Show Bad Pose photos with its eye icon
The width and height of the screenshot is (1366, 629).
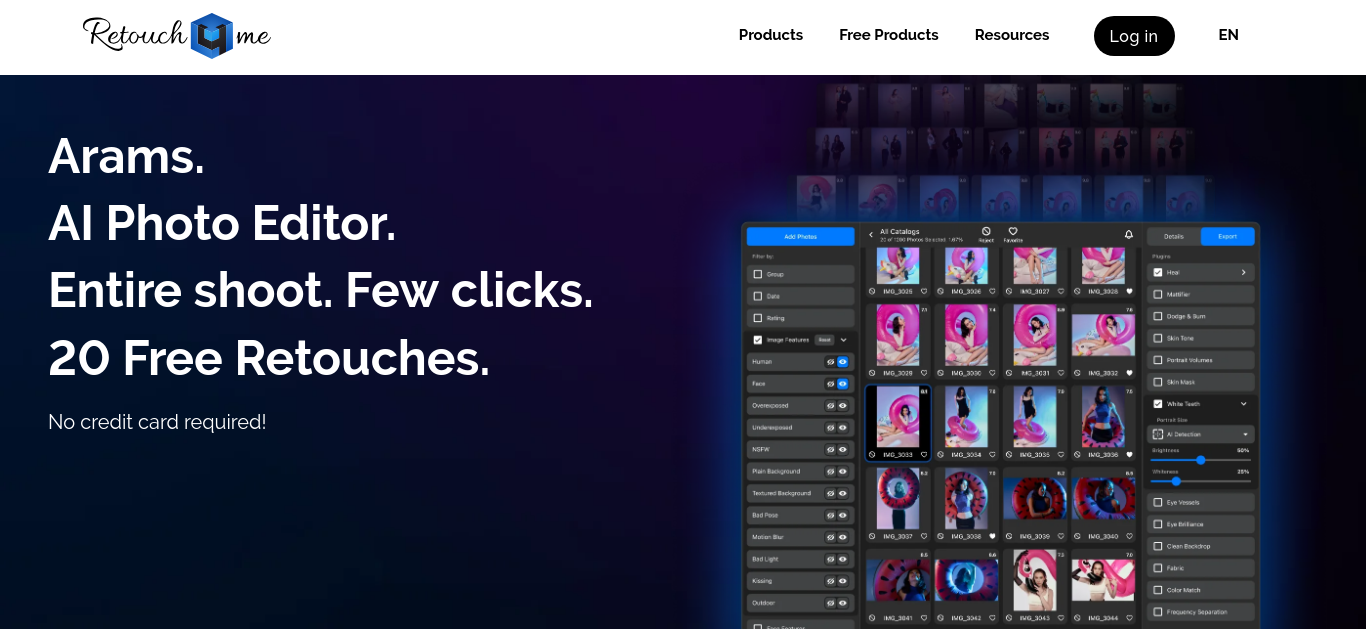843,515
